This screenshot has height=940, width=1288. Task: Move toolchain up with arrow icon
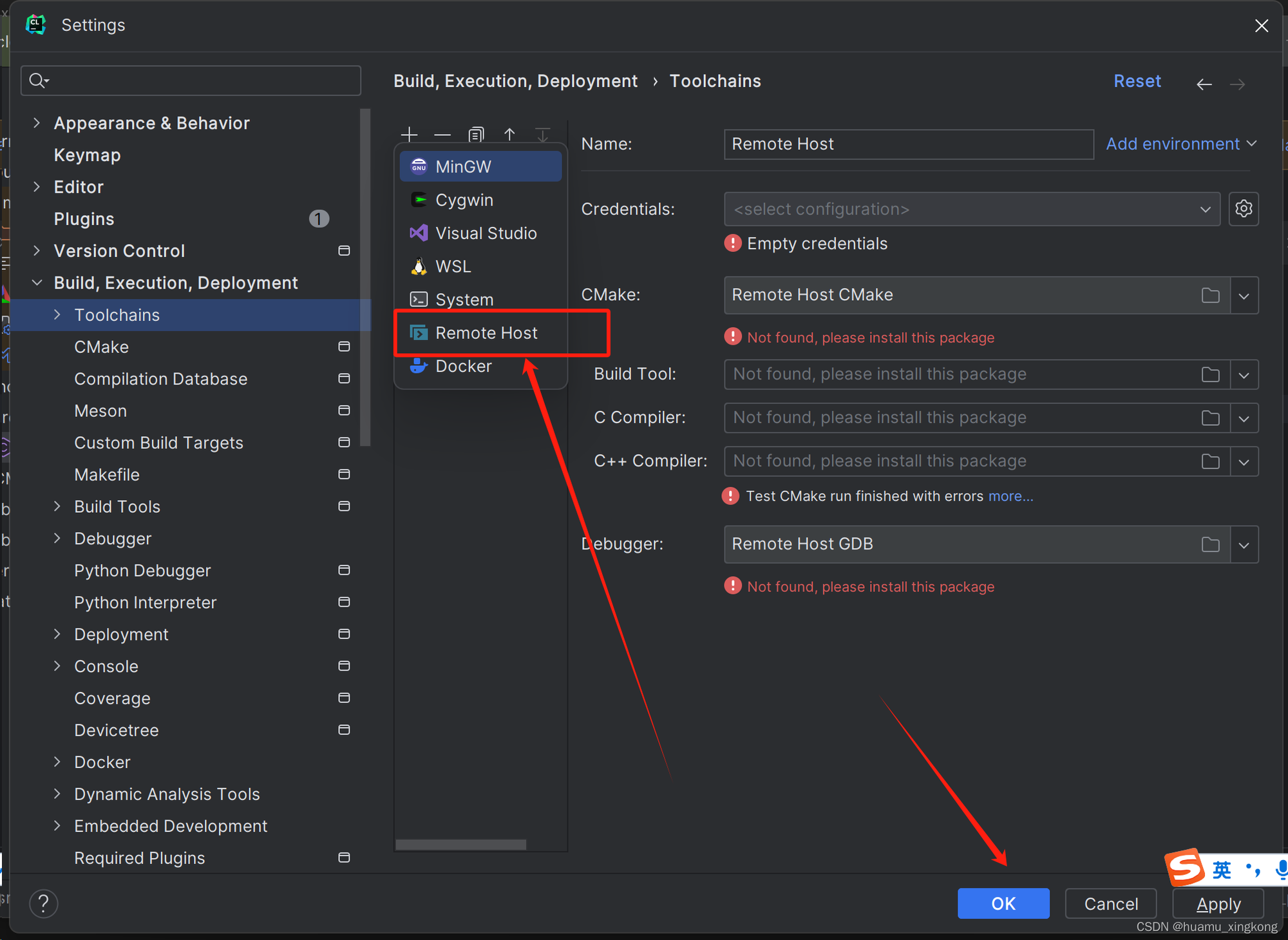pos(509,135)
